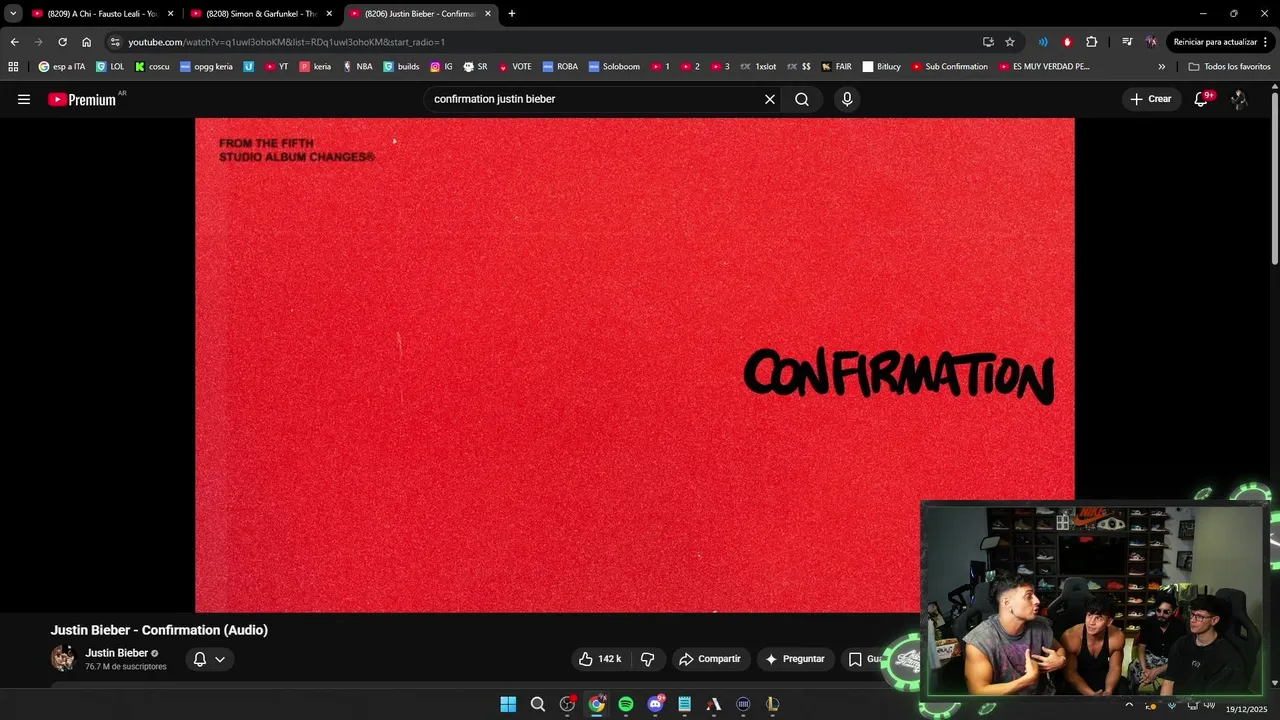
Task: Open the NBA bookmark
Action: 357,67
